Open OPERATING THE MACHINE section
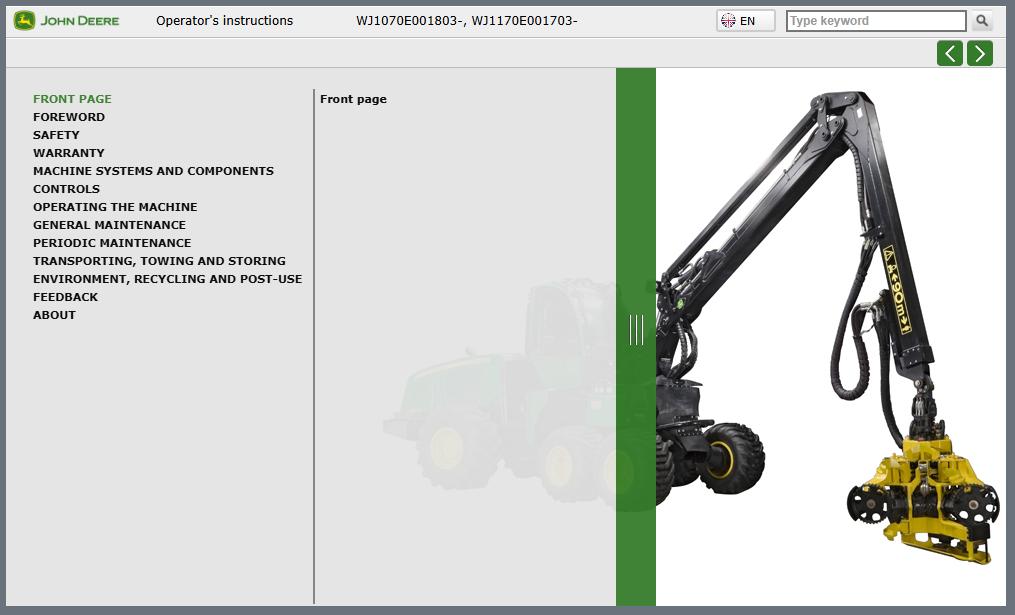The height and width of the screenshot is (615, 1015). click(115, 207)
